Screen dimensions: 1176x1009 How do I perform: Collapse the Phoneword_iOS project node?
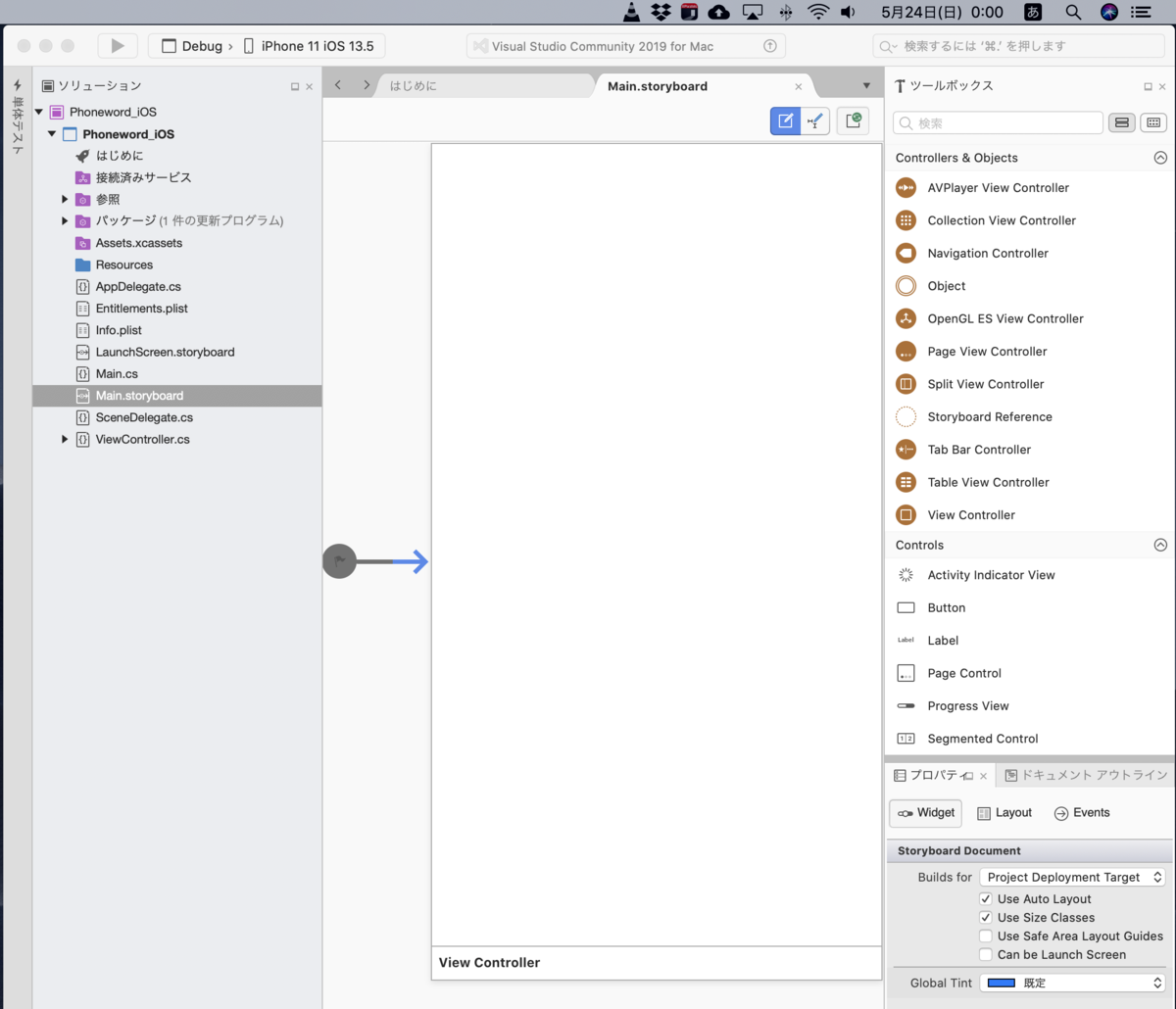52,134
